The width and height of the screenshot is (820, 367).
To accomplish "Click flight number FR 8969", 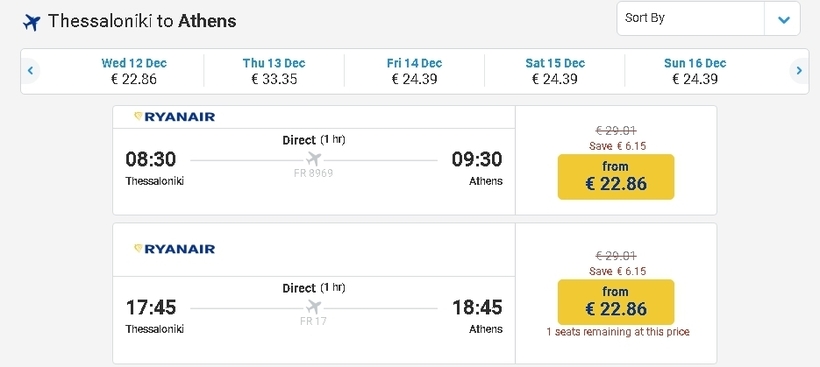I will tap(313, 173).
